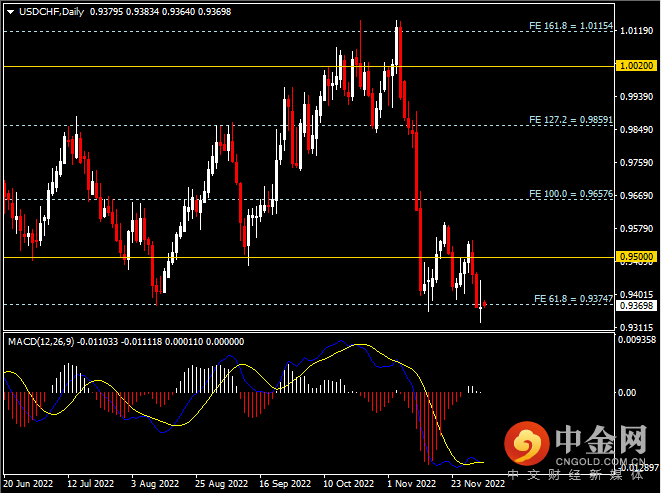Click the 3 Aug 2022 date label
Image resolution: width=661 pixels, height=493 pixels.
[155, 484]
